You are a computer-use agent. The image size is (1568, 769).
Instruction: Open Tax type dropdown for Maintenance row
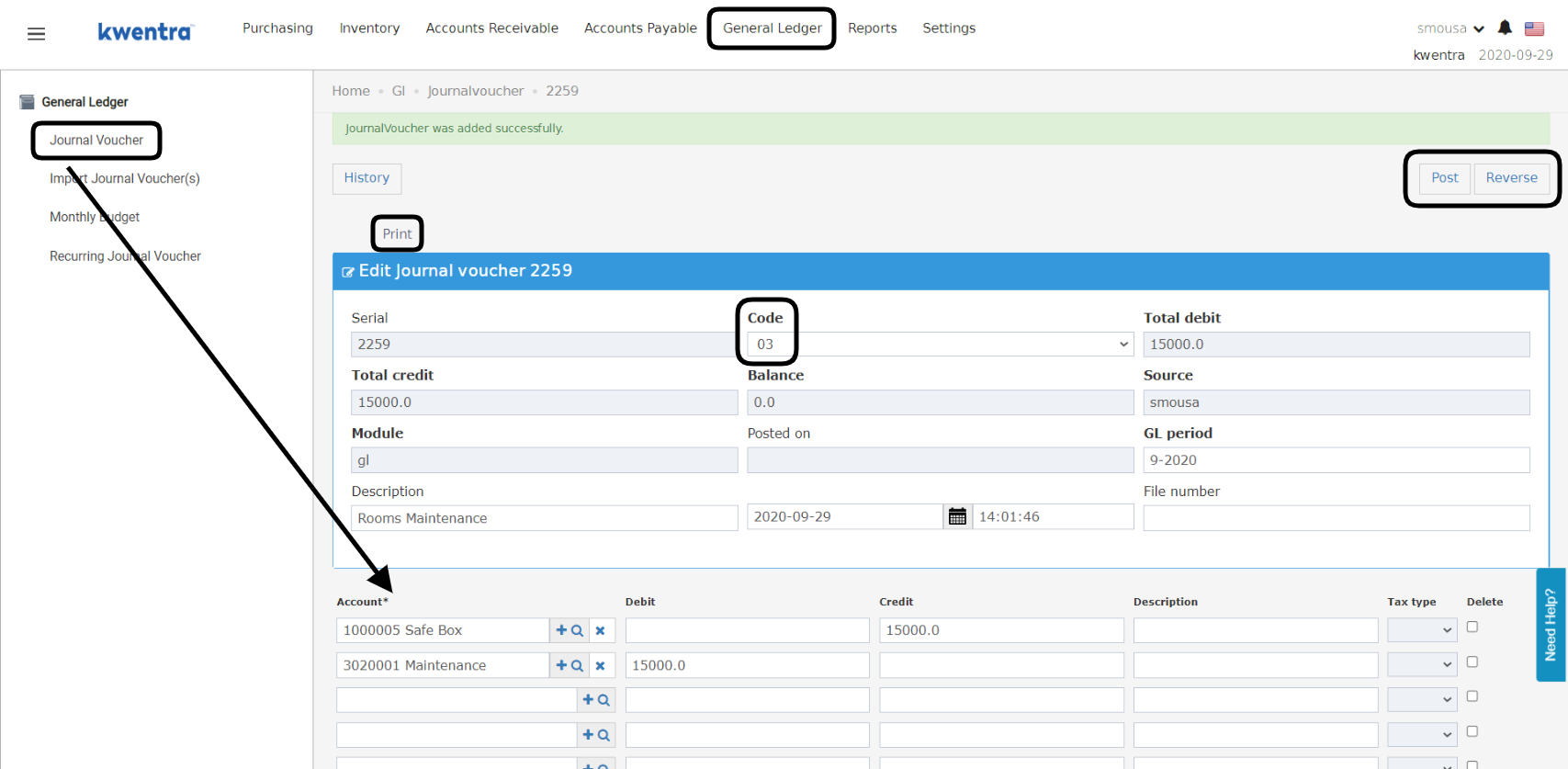1422,665
